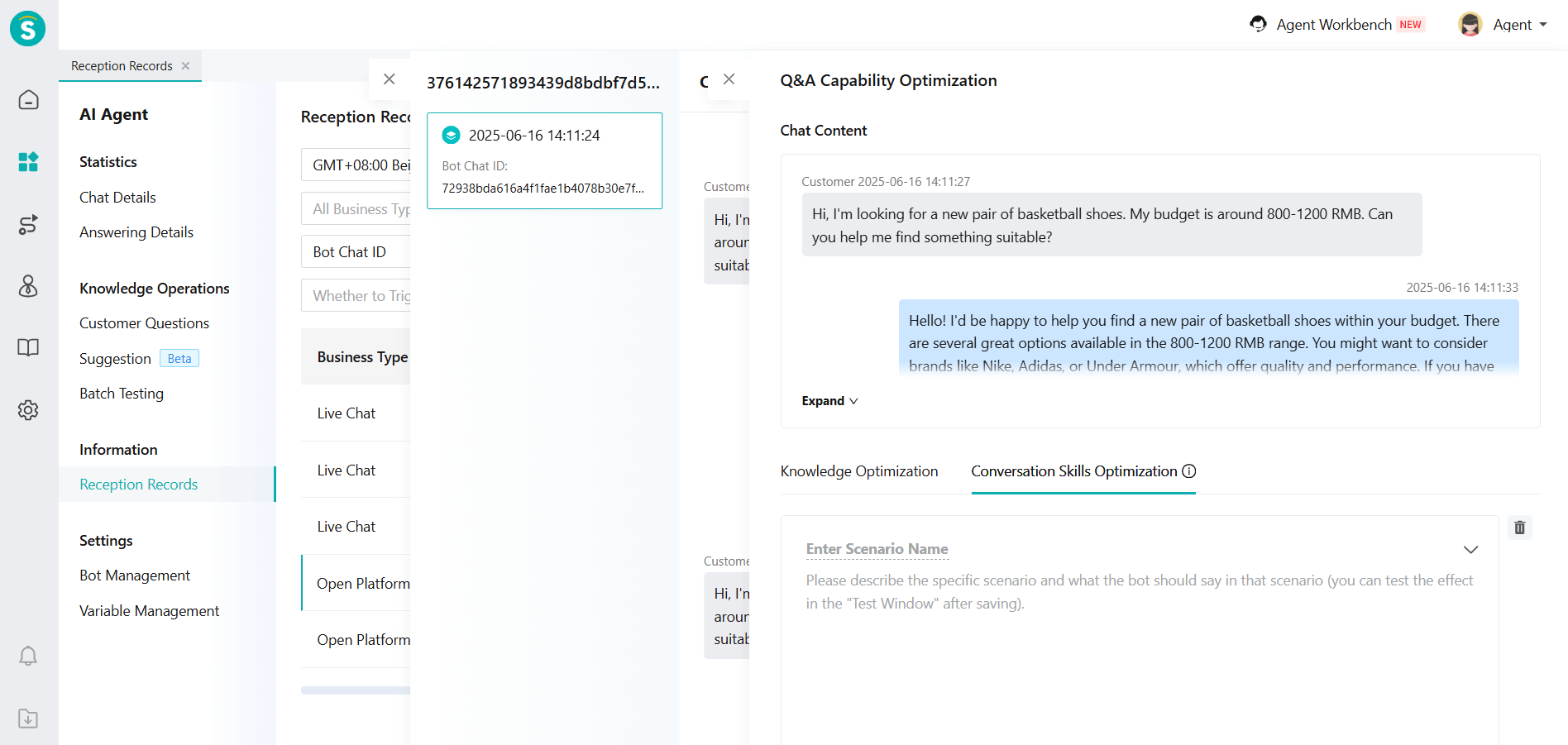The height and width of the screenshot is (745, 1568).
Task: Delete the scenario with trash icon
Action: pos(1519,528)
